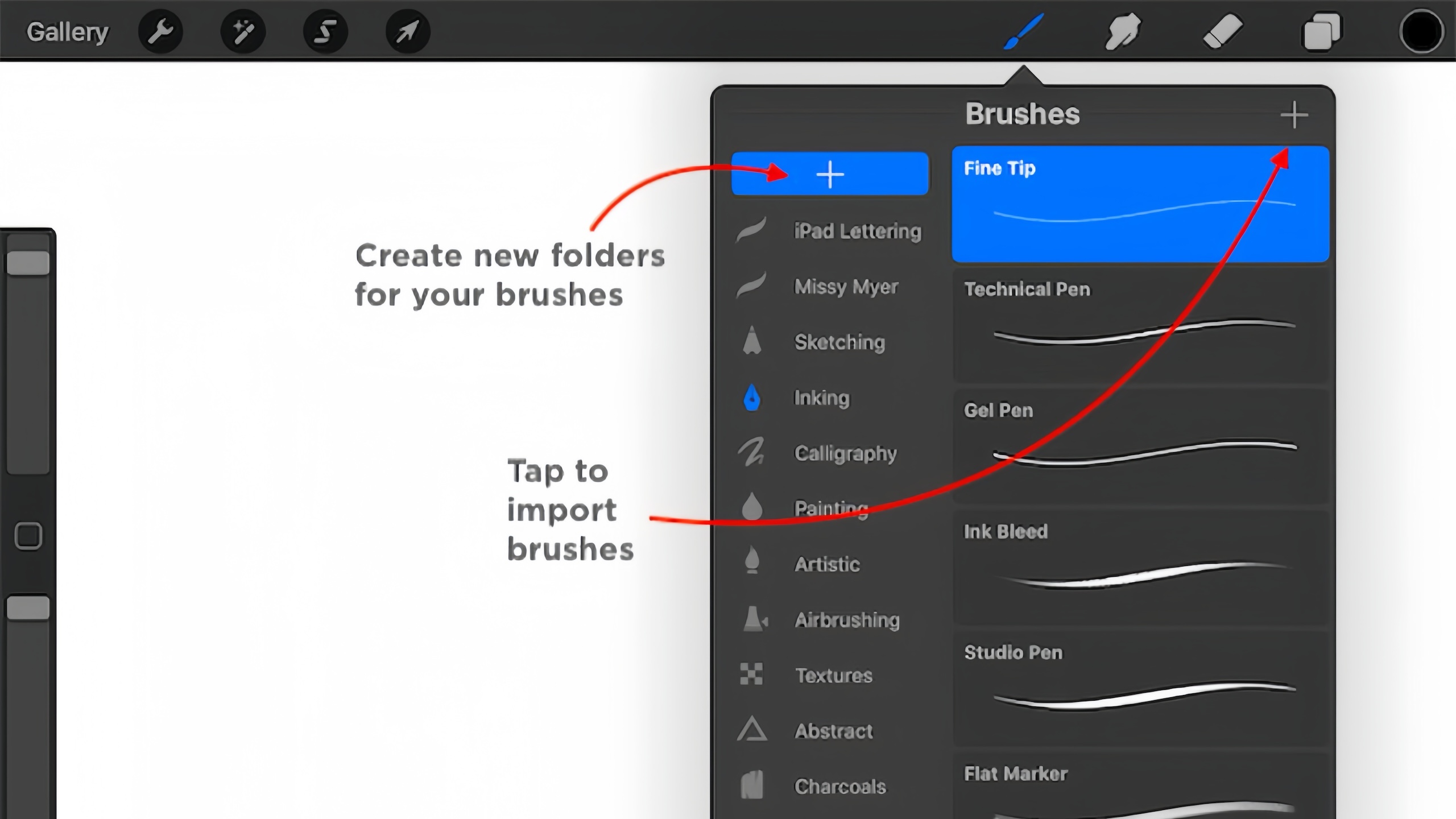
Task: Import a brush with top-right plus
Action: click(1294, 115)
